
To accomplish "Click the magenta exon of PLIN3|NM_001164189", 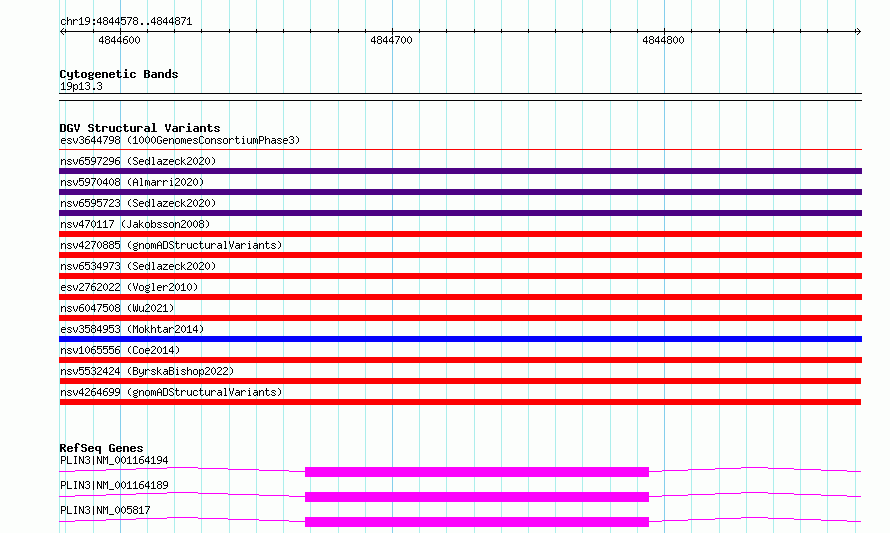I will click(x=477, y=497).
